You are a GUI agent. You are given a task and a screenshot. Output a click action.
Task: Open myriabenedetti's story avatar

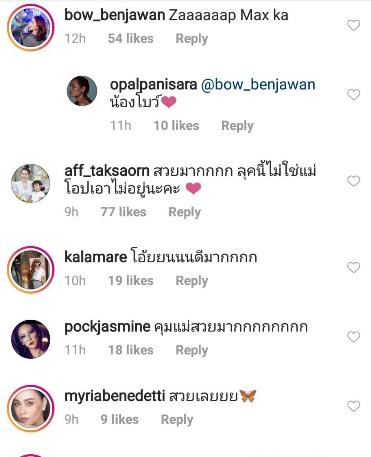(x=31, y=409)
